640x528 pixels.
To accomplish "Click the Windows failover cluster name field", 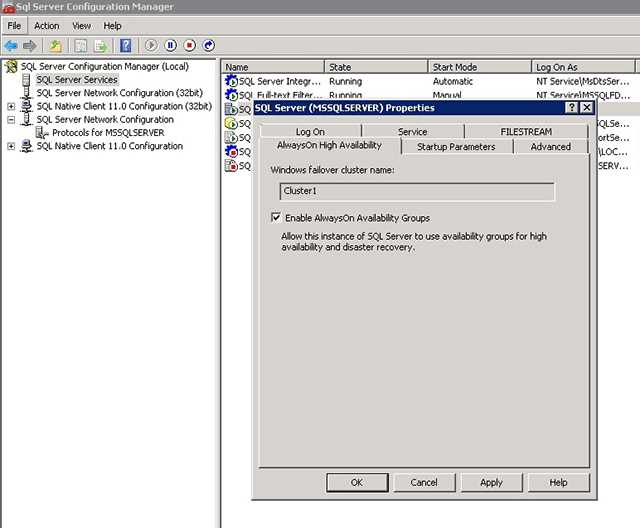I will [417, 191].
